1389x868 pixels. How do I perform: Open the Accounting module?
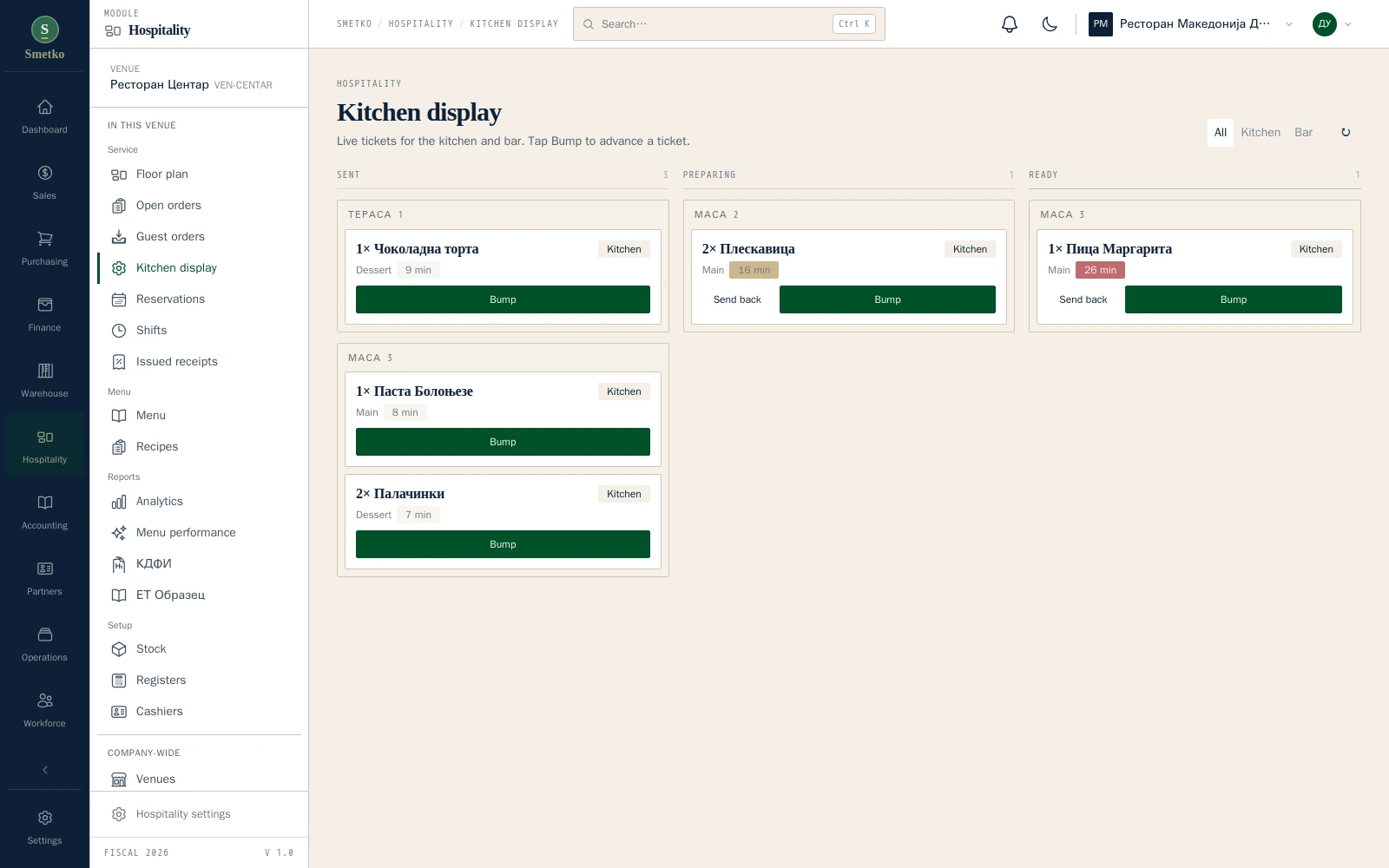(x=45, y=513)
